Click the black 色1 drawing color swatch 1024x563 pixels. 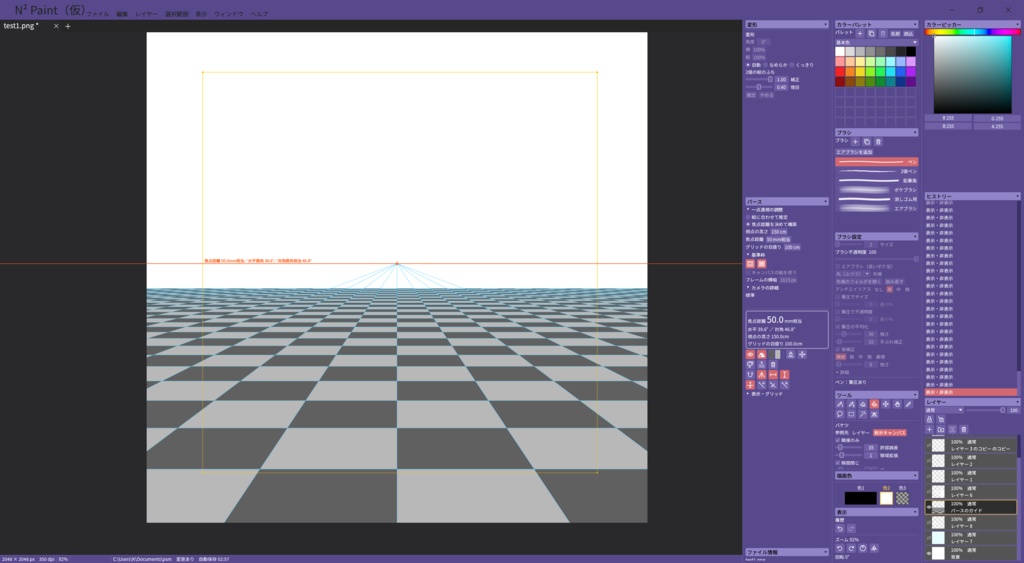point(861,498)
